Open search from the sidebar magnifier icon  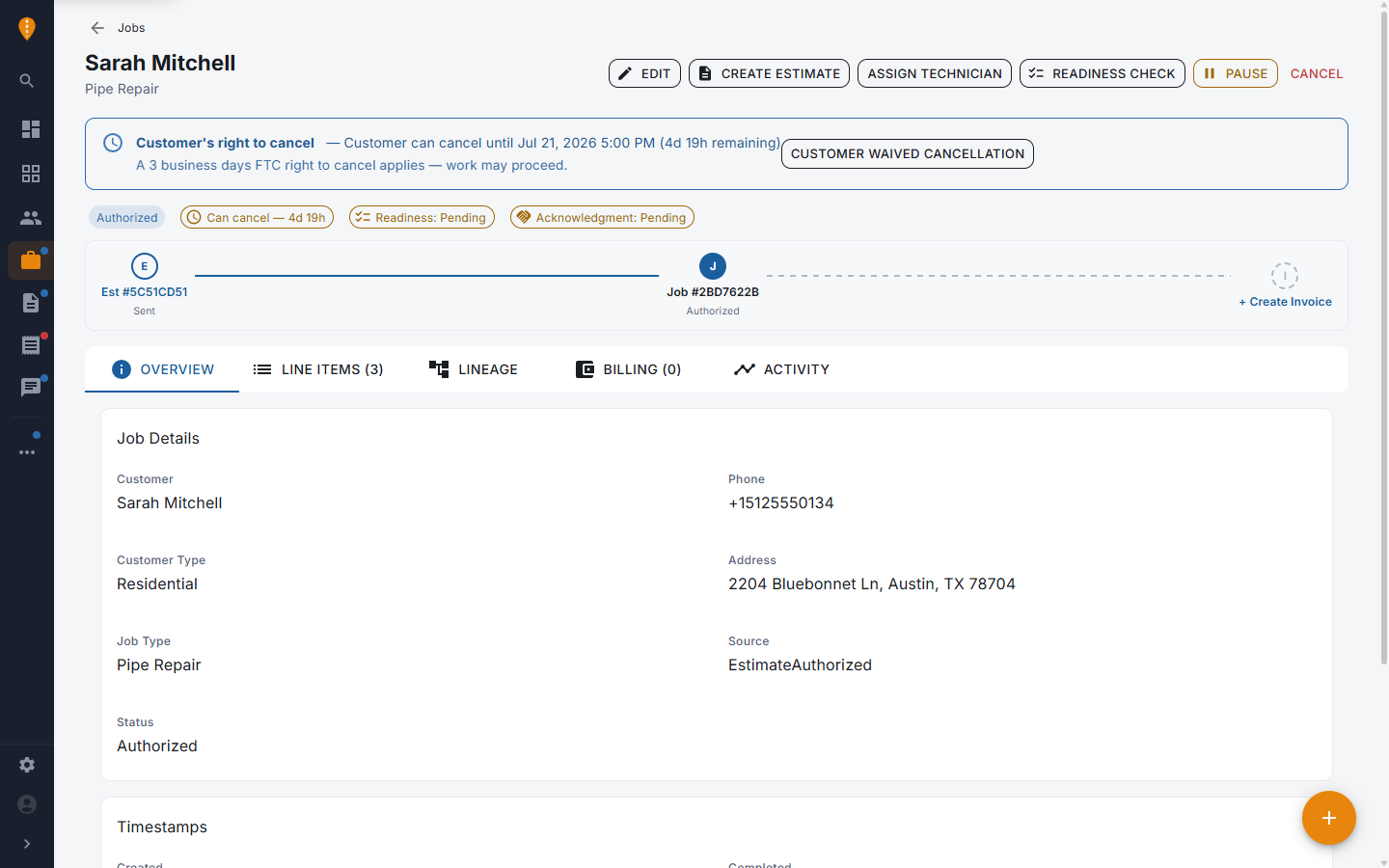tap(27, 81)
